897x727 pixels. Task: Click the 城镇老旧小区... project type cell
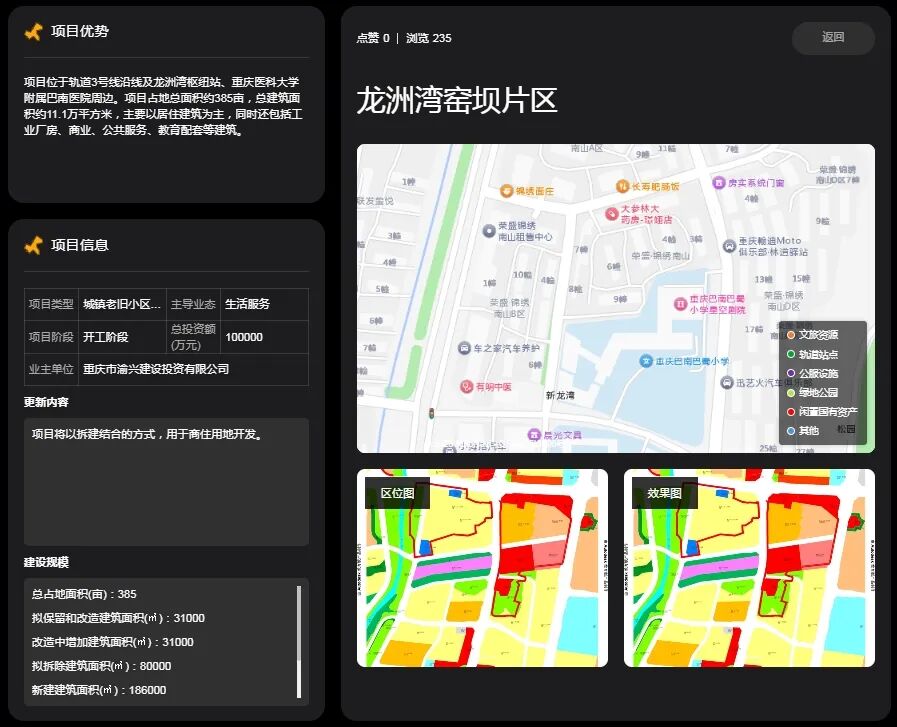coord(122,304)
